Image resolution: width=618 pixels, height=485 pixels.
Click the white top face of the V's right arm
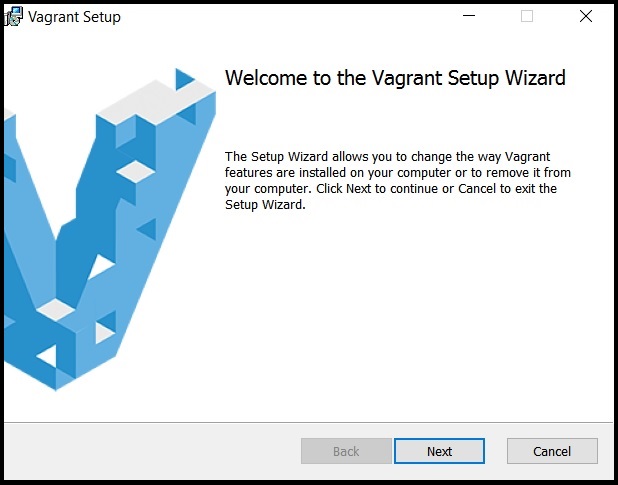[x=156, y=102]
